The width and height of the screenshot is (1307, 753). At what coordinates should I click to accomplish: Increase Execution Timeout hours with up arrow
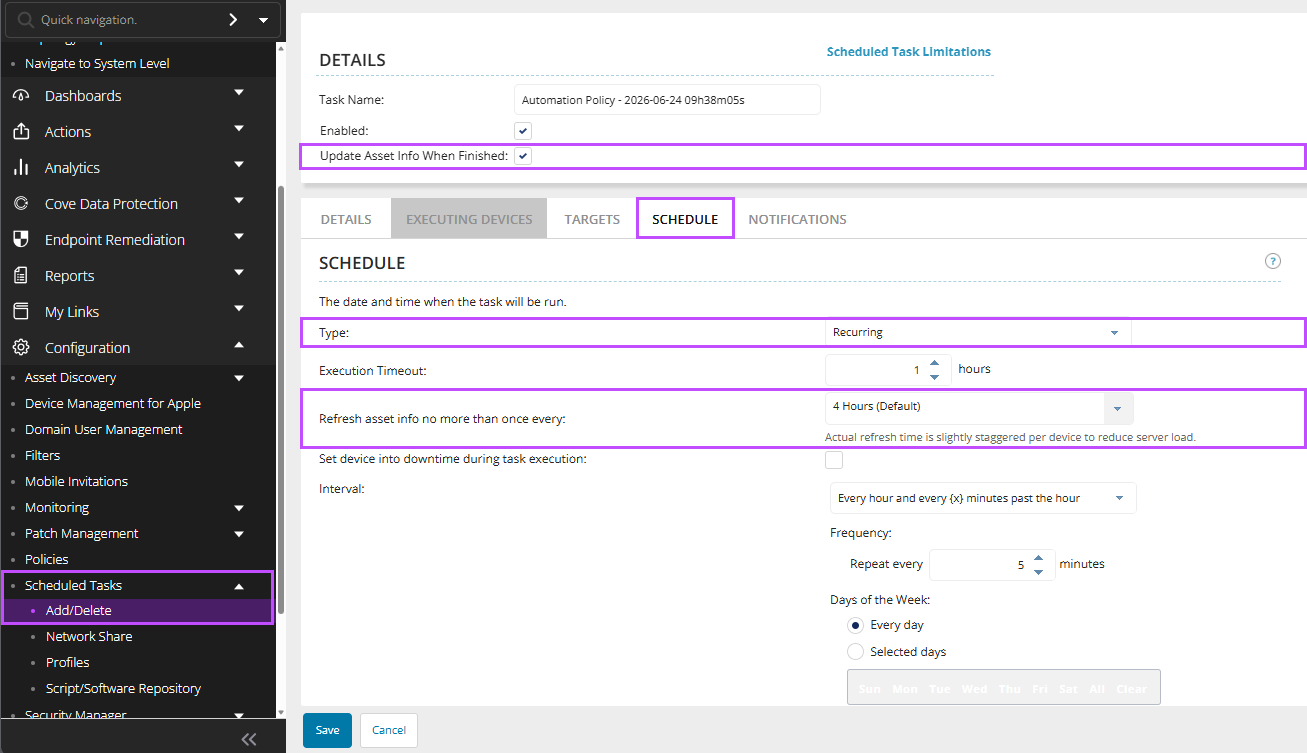click(x=934, y=364)
